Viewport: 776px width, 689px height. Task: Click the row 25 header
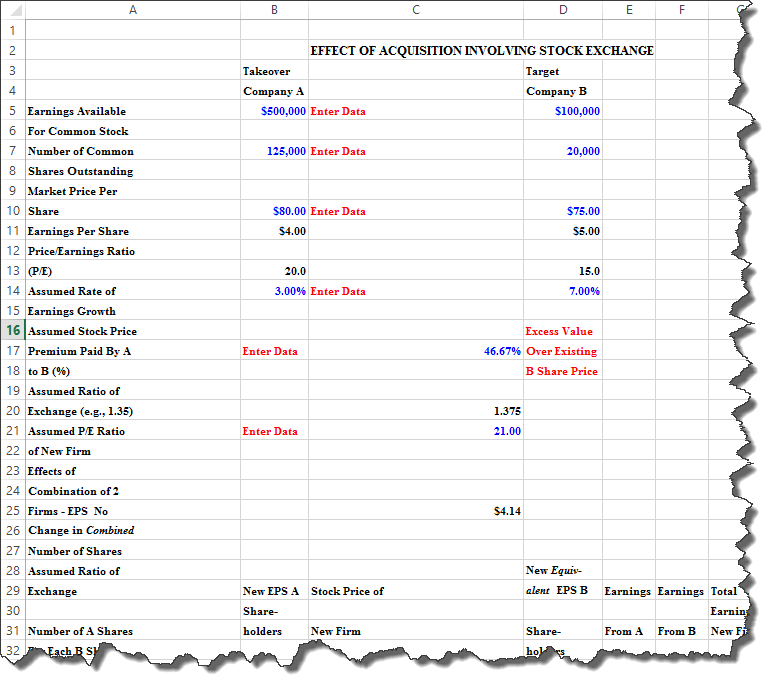(x=12, y=511)
